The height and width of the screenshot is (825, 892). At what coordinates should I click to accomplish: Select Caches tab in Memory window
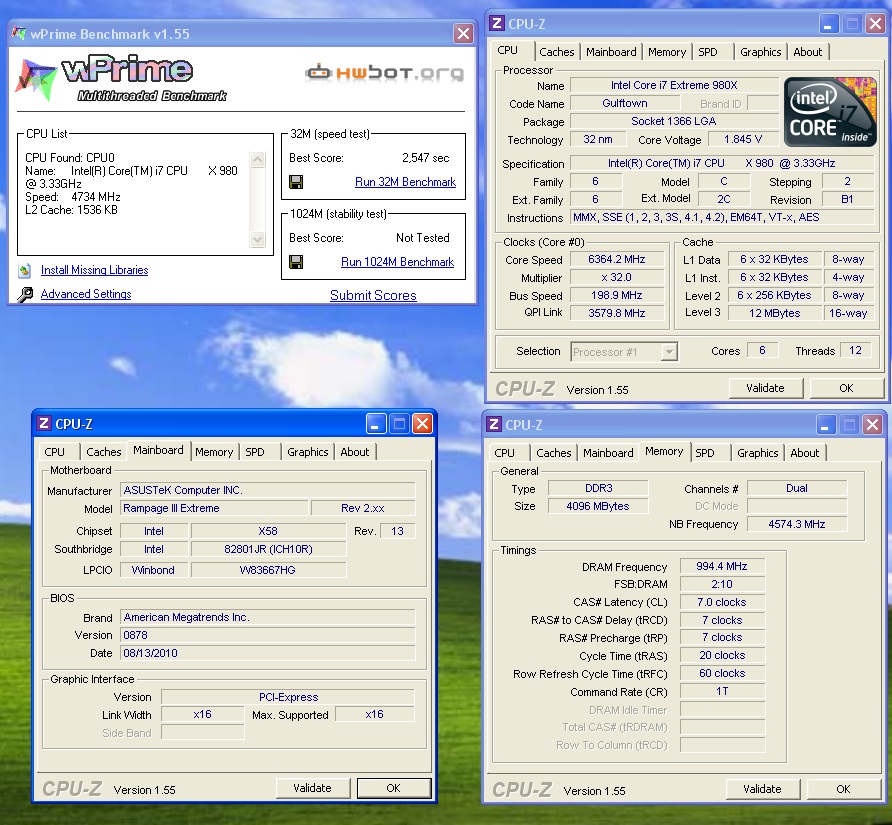(554, 453)
